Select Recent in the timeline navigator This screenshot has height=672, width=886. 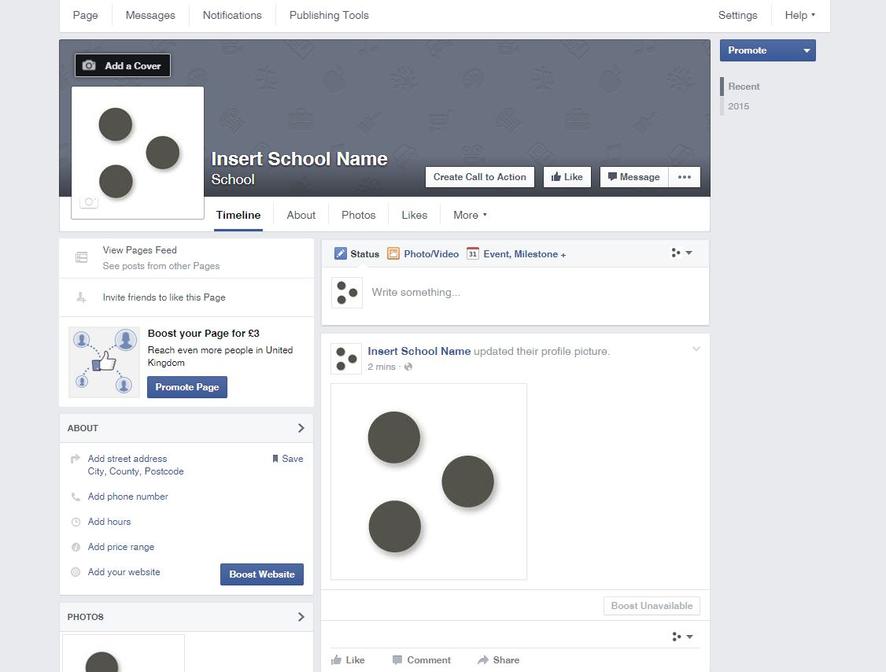pyautogui.click(x=744, y=86)
